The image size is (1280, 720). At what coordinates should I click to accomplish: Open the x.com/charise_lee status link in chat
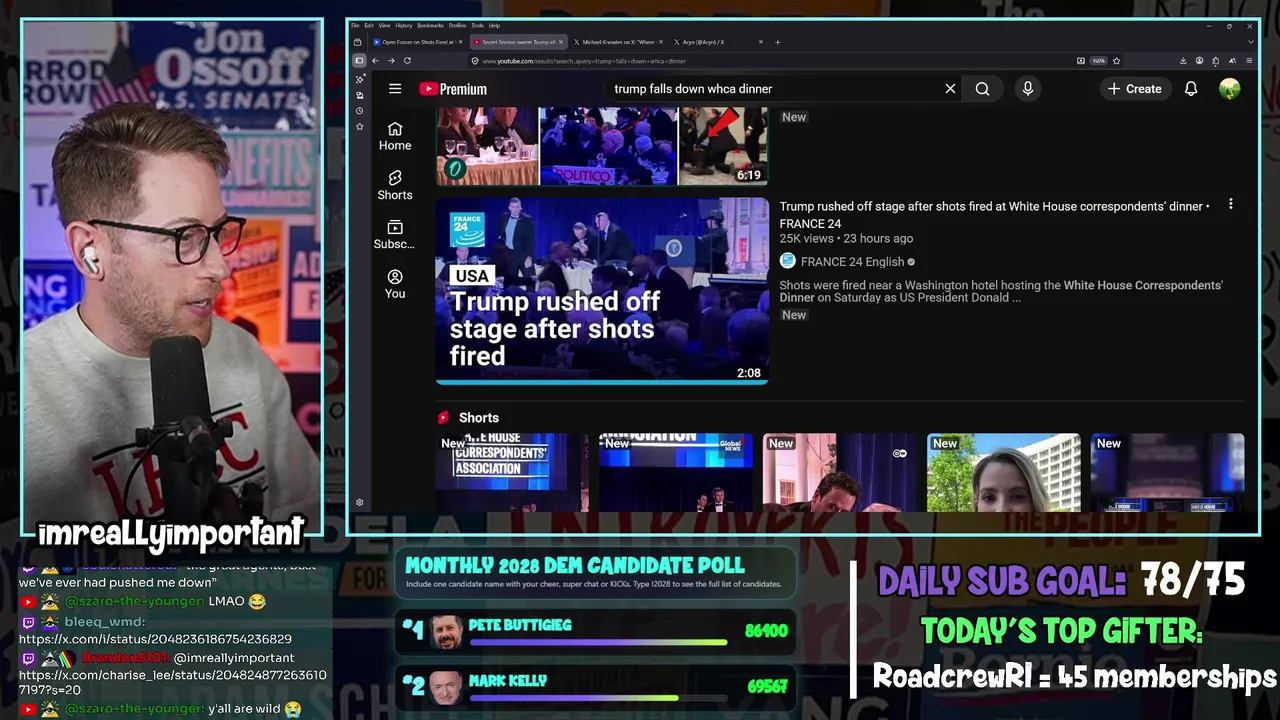point(172,683)
